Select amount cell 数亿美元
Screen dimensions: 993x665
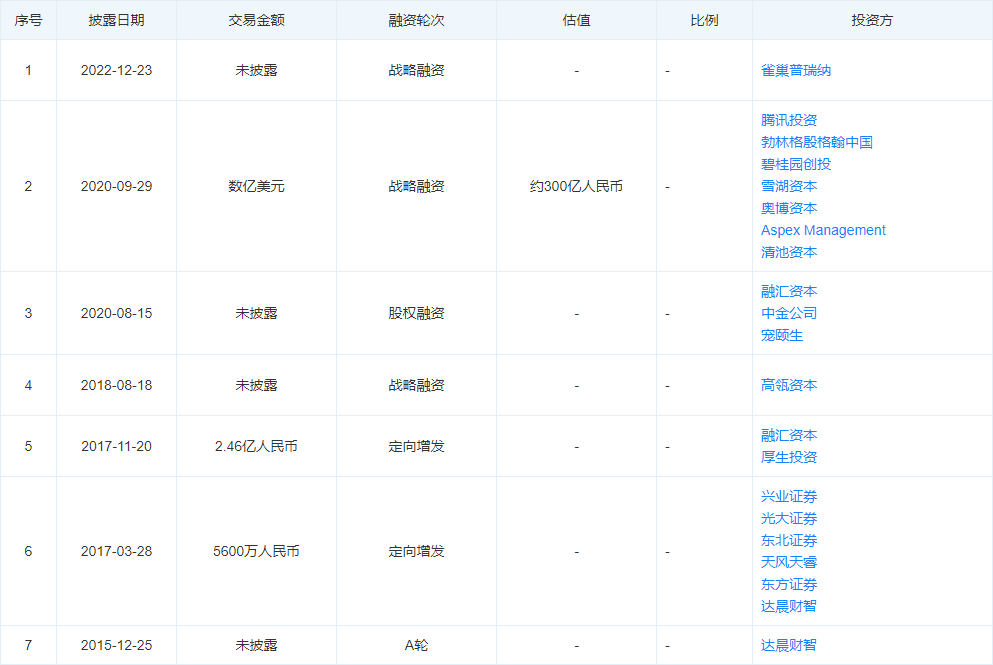(x=256, y=186)
